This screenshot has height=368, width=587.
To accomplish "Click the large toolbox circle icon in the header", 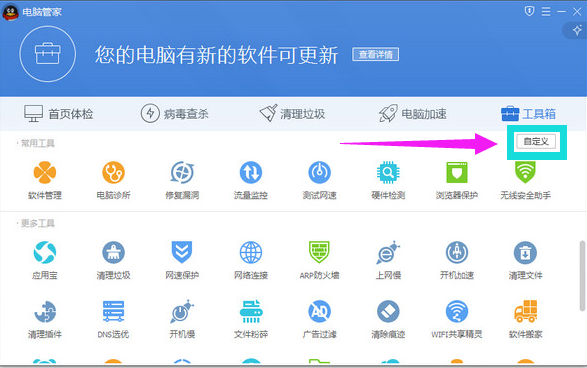I will (48, 54).
